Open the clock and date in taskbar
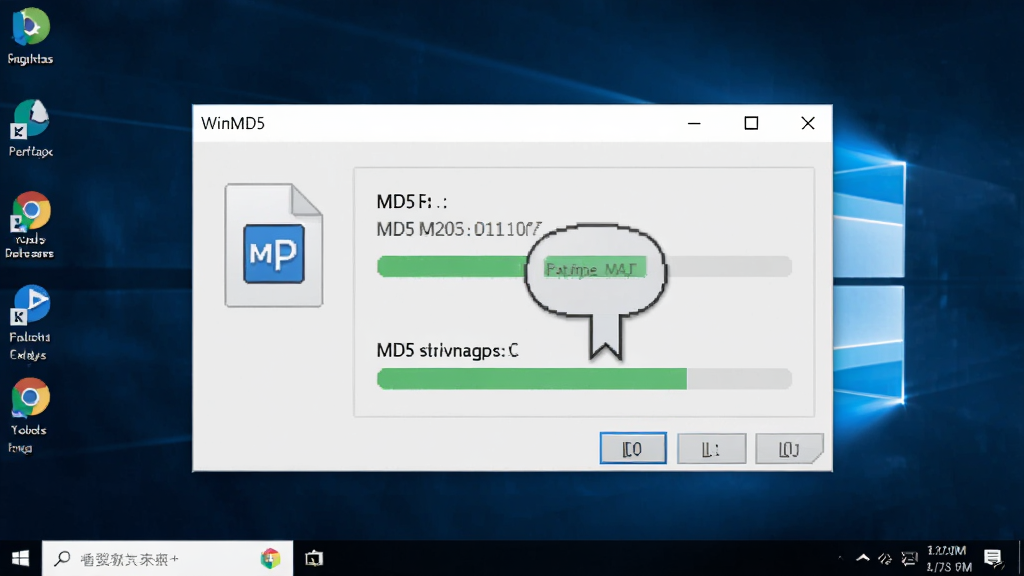Viewport: 1024px width, 576px height. coord(949,558)
